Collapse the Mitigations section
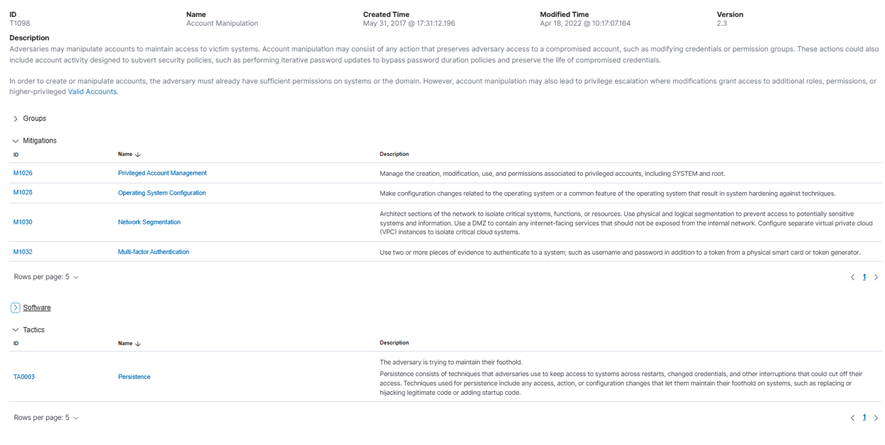 click(16, 141)
